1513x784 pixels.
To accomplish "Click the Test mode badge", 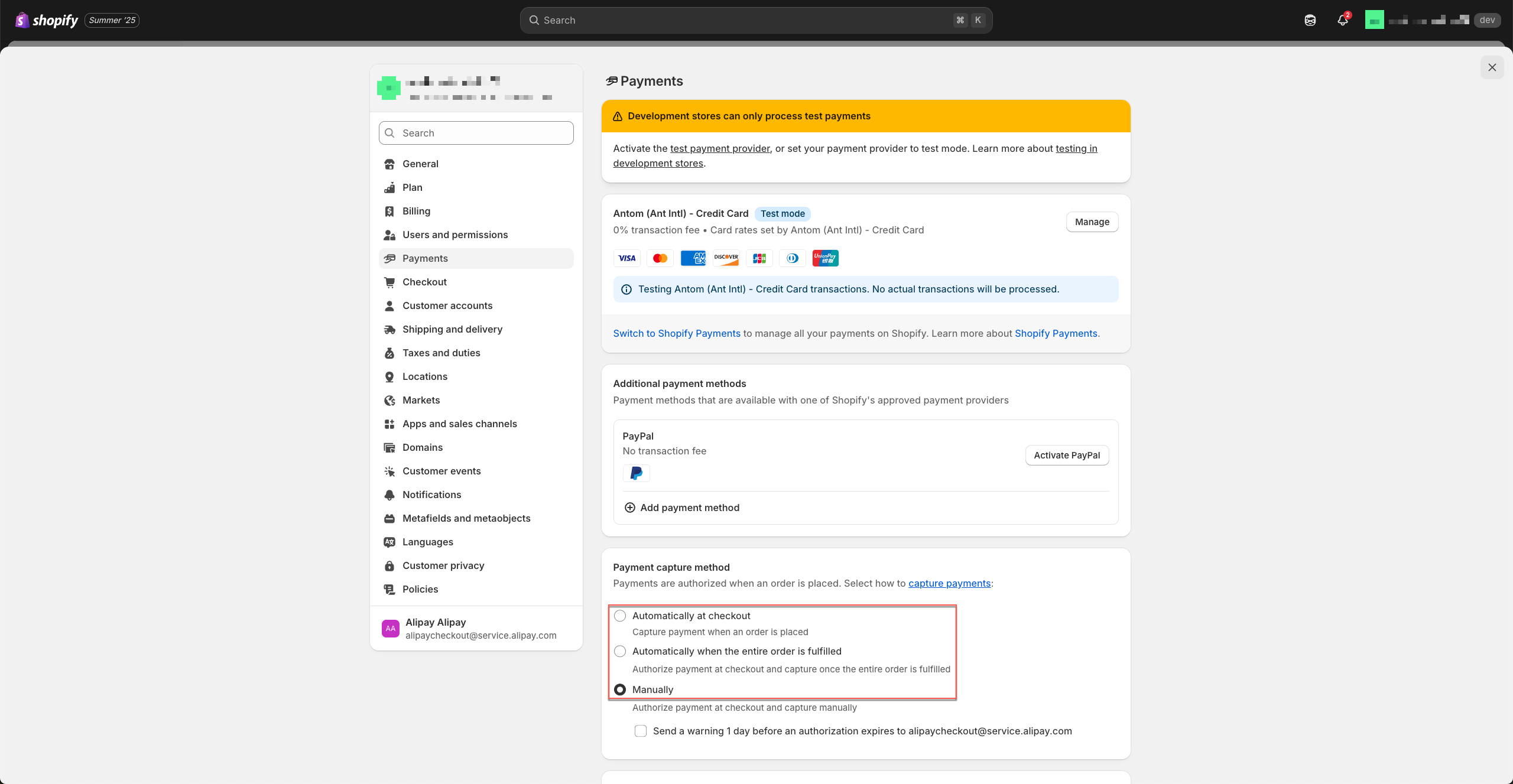I will click(x=783, y=213).
